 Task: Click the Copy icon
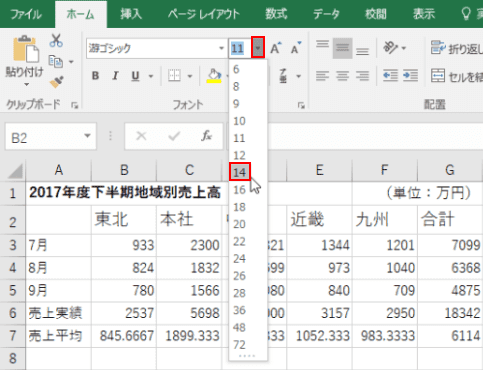point(56,62)
